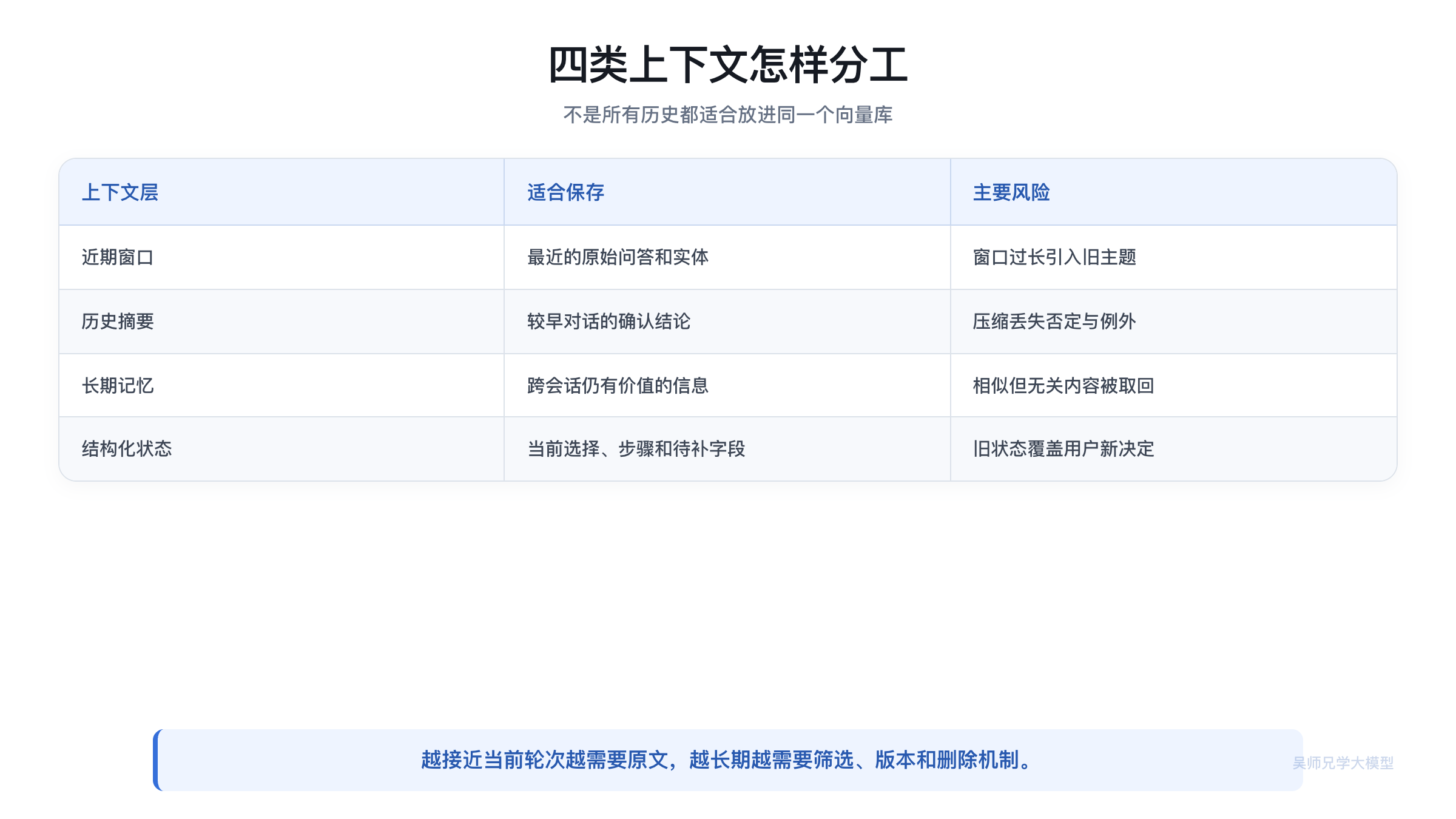The height and width of the screenshot is (819, 1456).
Task: Click the callout text 越接近当前轮次越需要原文
Action: [x=545, y=760]
